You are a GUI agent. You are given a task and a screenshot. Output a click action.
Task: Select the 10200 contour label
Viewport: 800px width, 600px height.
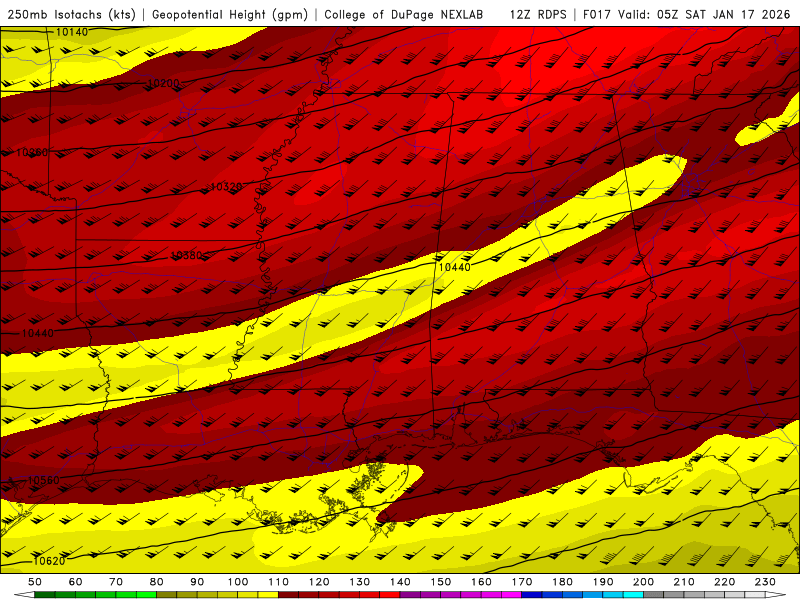[x=163, y=83]
